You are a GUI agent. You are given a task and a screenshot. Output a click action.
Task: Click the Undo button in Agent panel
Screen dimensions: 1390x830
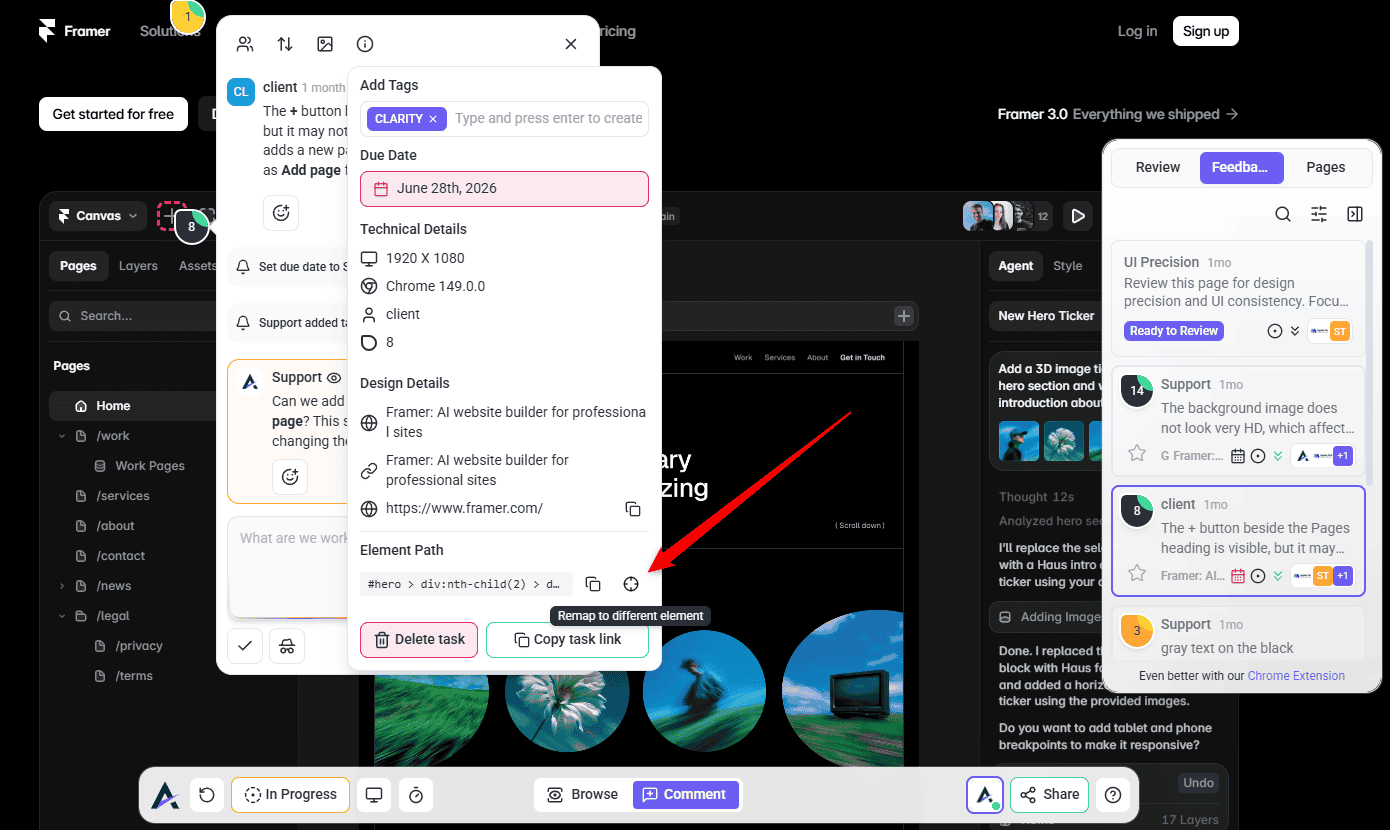(x=1197, y=783)
